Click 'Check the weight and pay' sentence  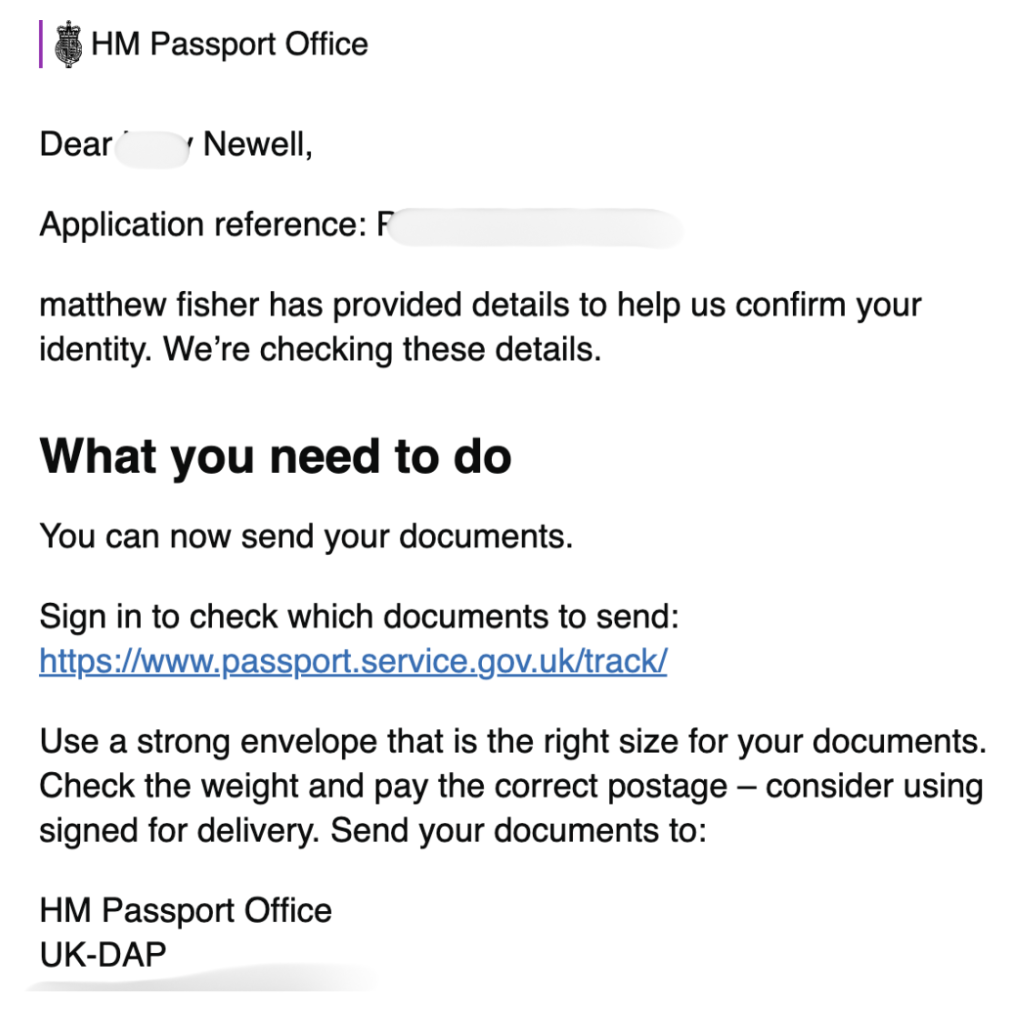tap(380, 786)
